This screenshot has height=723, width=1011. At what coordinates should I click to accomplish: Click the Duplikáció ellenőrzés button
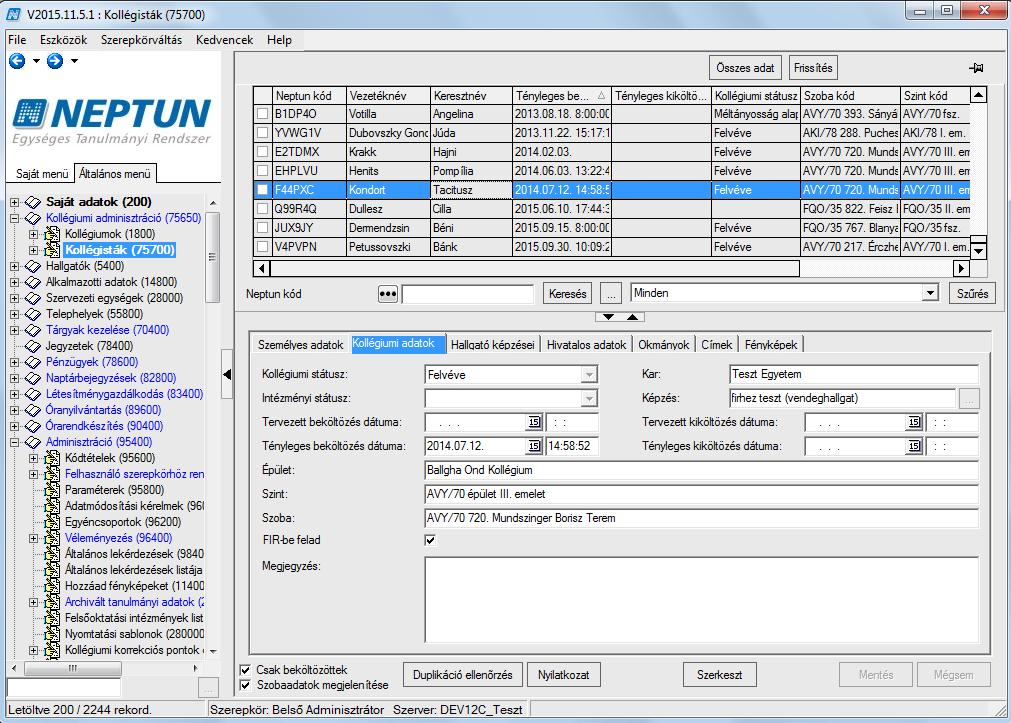click(462, 675)
